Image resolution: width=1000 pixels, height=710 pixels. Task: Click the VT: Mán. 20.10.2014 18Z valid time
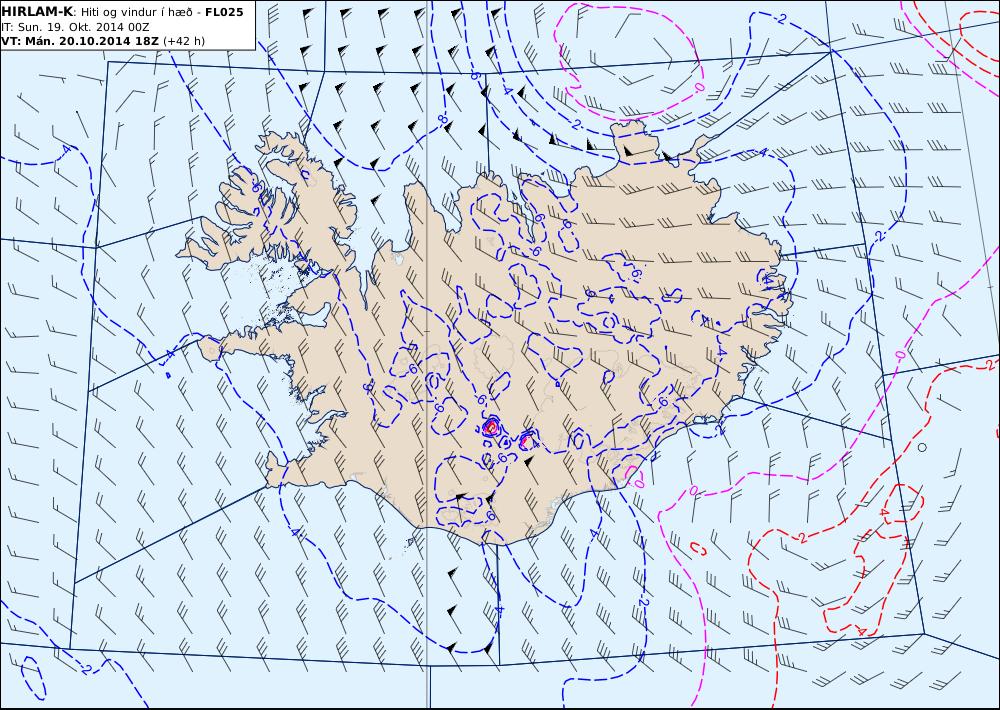(x=81, y=41)
